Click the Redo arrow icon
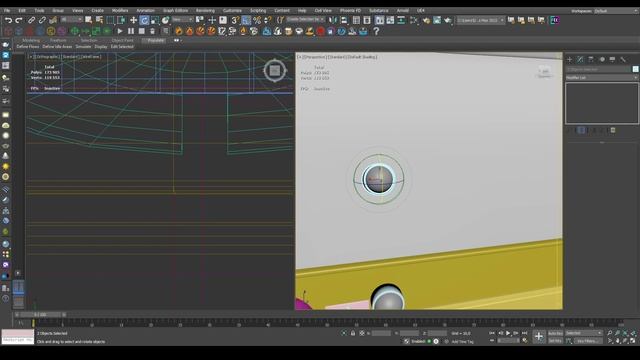The height and width of the screenshot is (360, 640). pos(19,20)
